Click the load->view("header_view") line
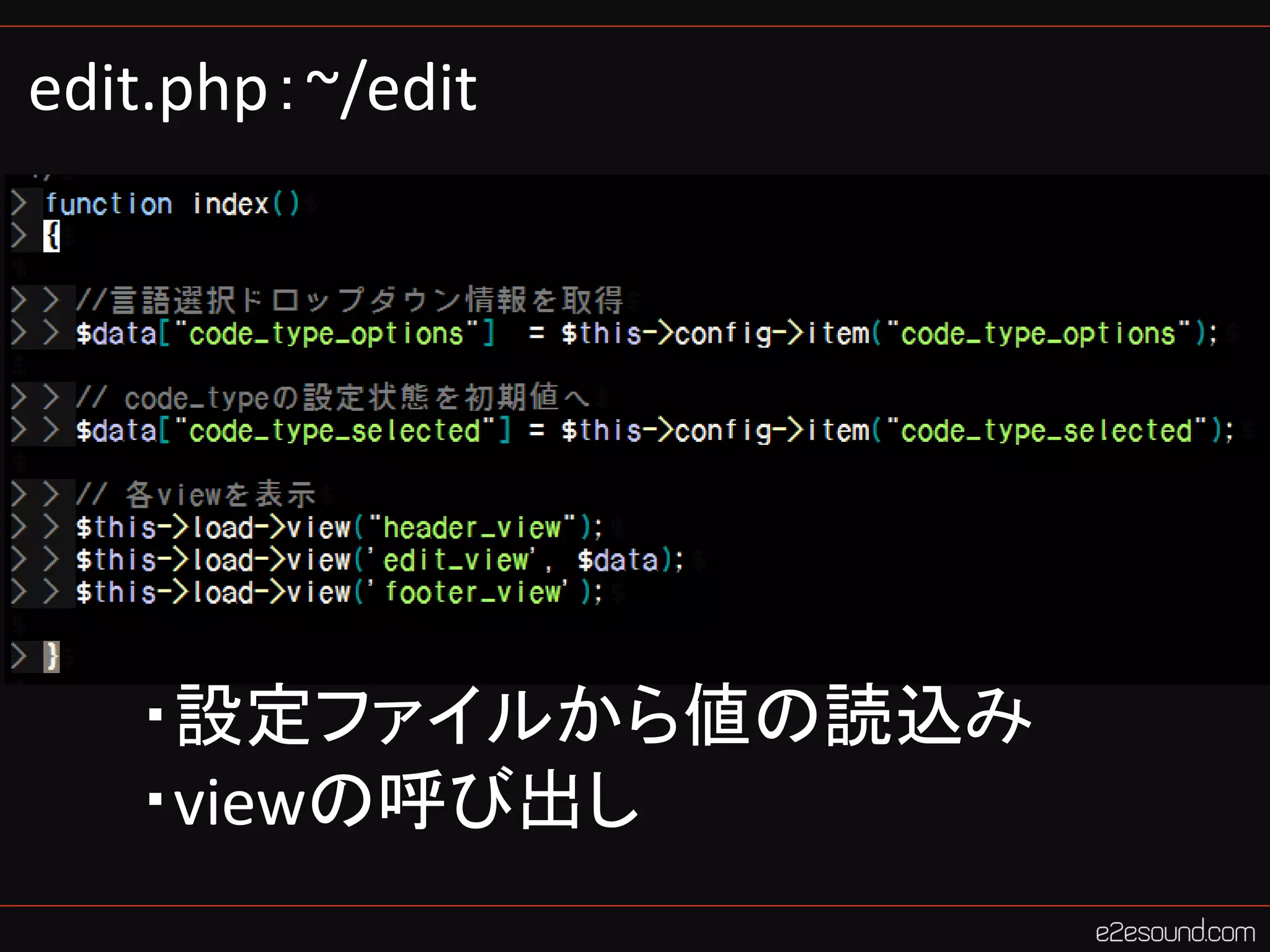The width and height of the screenshot is (1270, 952). pyautogui.click(x=339, y=527)
